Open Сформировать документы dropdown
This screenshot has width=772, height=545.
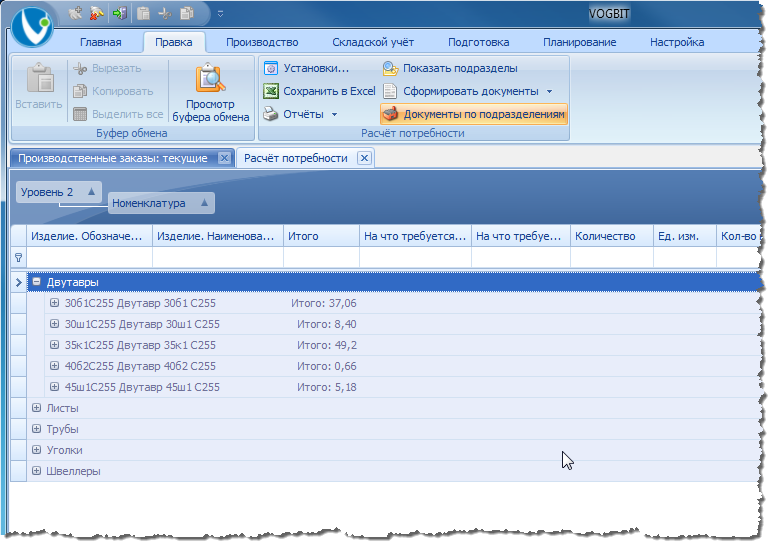pyautogui.click(x=549, y=91)
